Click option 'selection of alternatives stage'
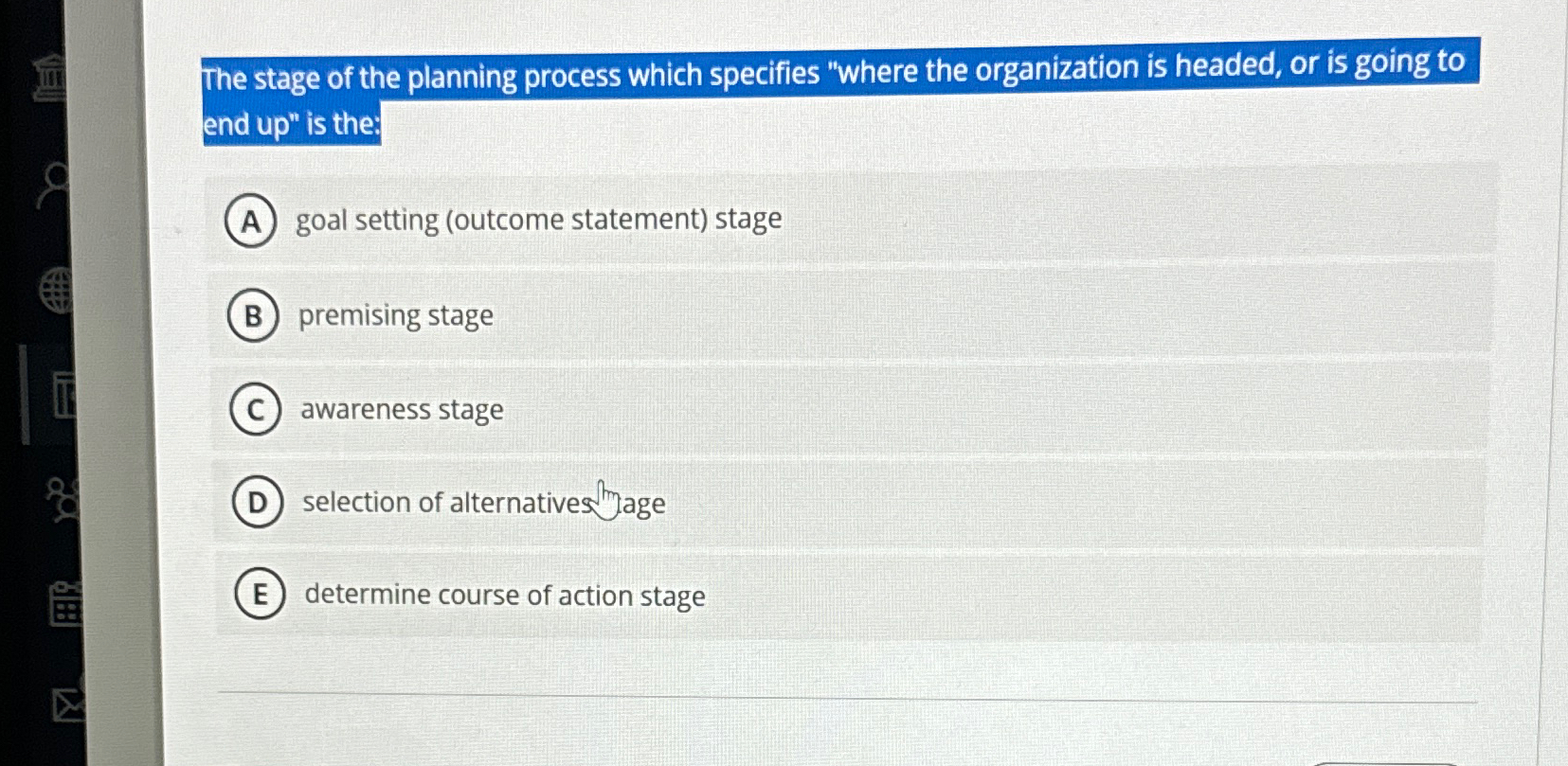Screen dimensions: 1568x766 tap(483, 503)
